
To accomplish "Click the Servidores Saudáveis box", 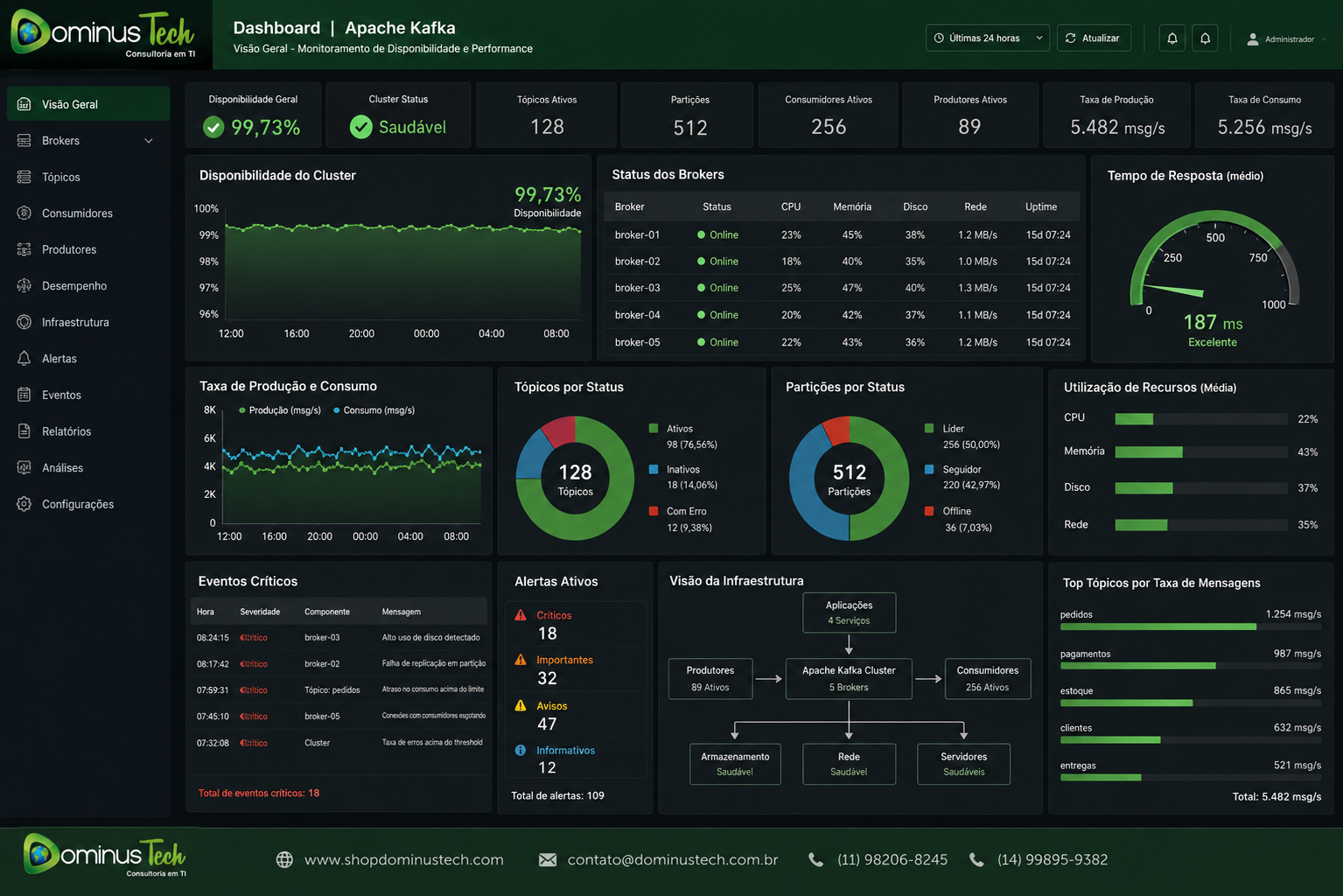I will 964,764.
